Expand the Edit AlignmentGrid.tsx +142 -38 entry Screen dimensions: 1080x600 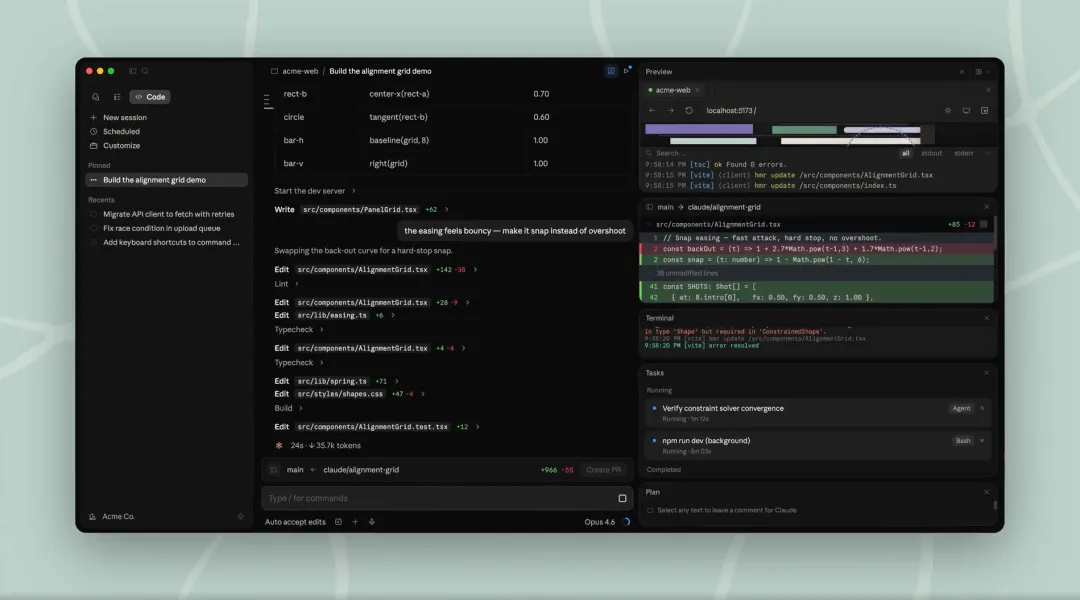pyautogui.click(x=375, y=269)
